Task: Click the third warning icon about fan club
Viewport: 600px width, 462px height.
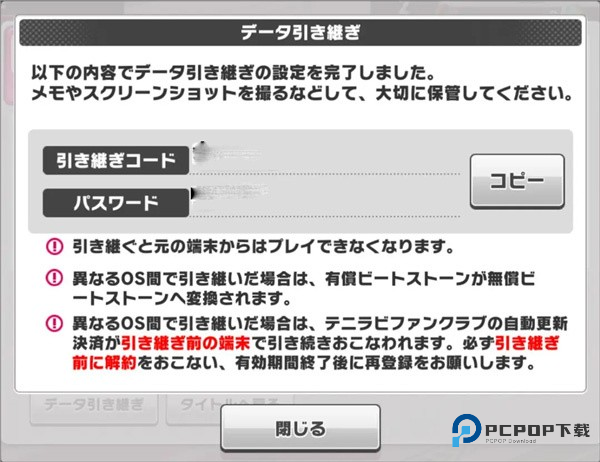Action: [54, 323]
